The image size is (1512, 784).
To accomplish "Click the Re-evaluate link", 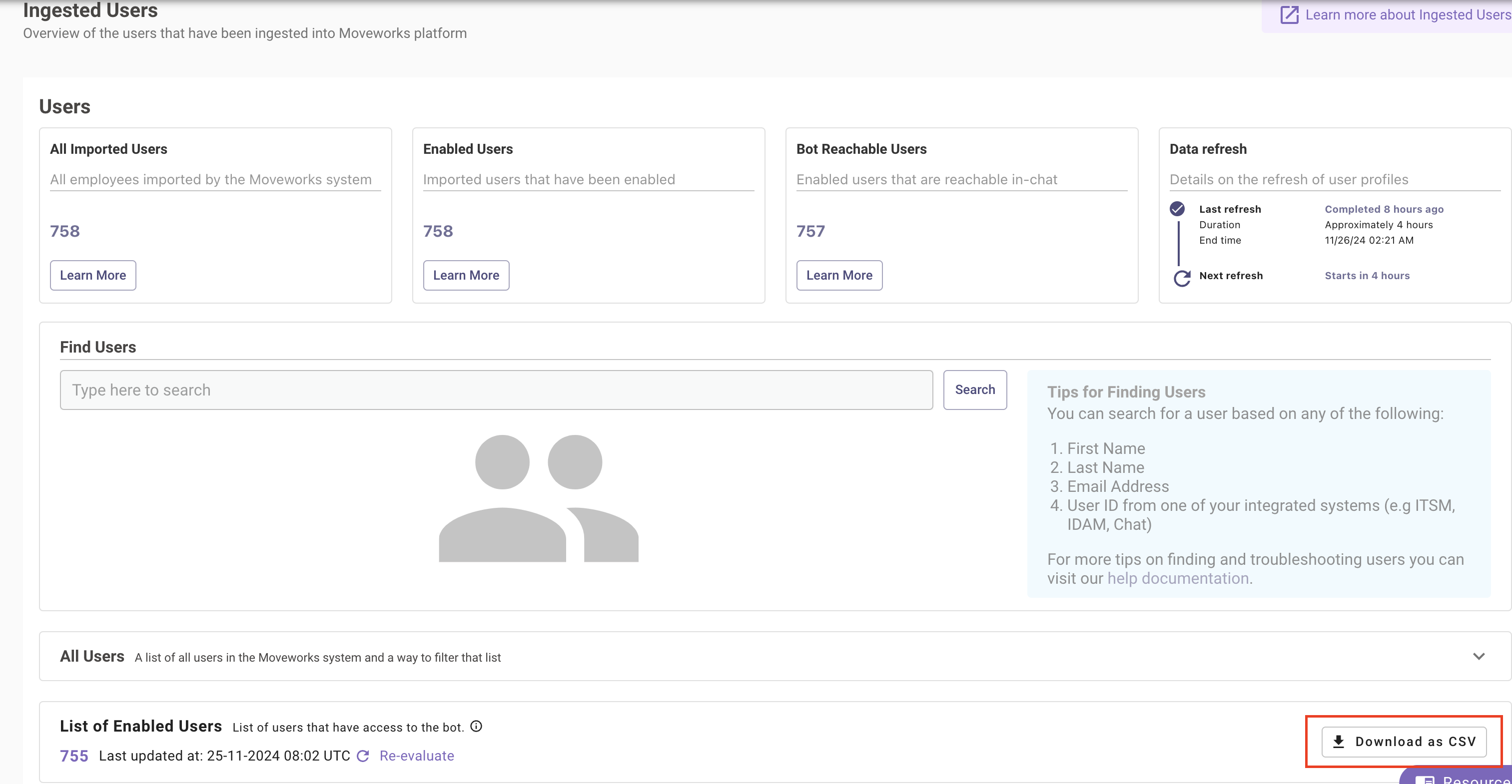I will pyautogui.click(x=417, y=756).
